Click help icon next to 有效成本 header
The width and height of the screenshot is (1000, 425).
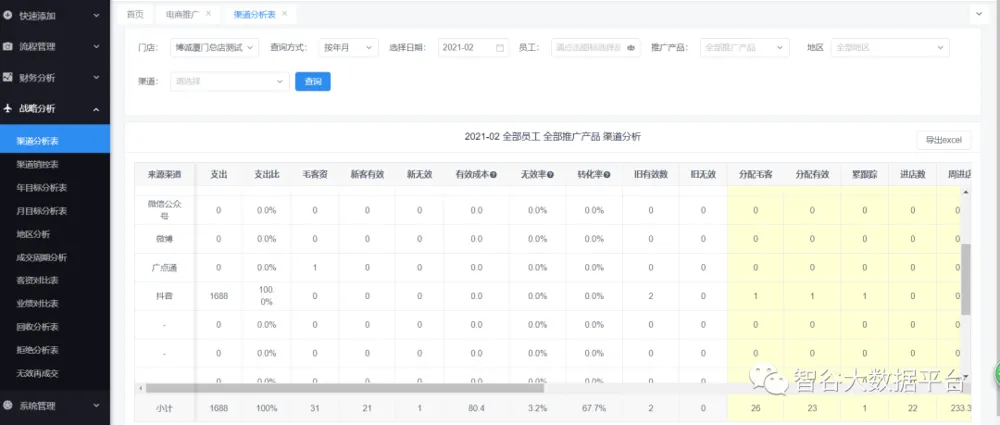click(x=492, y=174)
